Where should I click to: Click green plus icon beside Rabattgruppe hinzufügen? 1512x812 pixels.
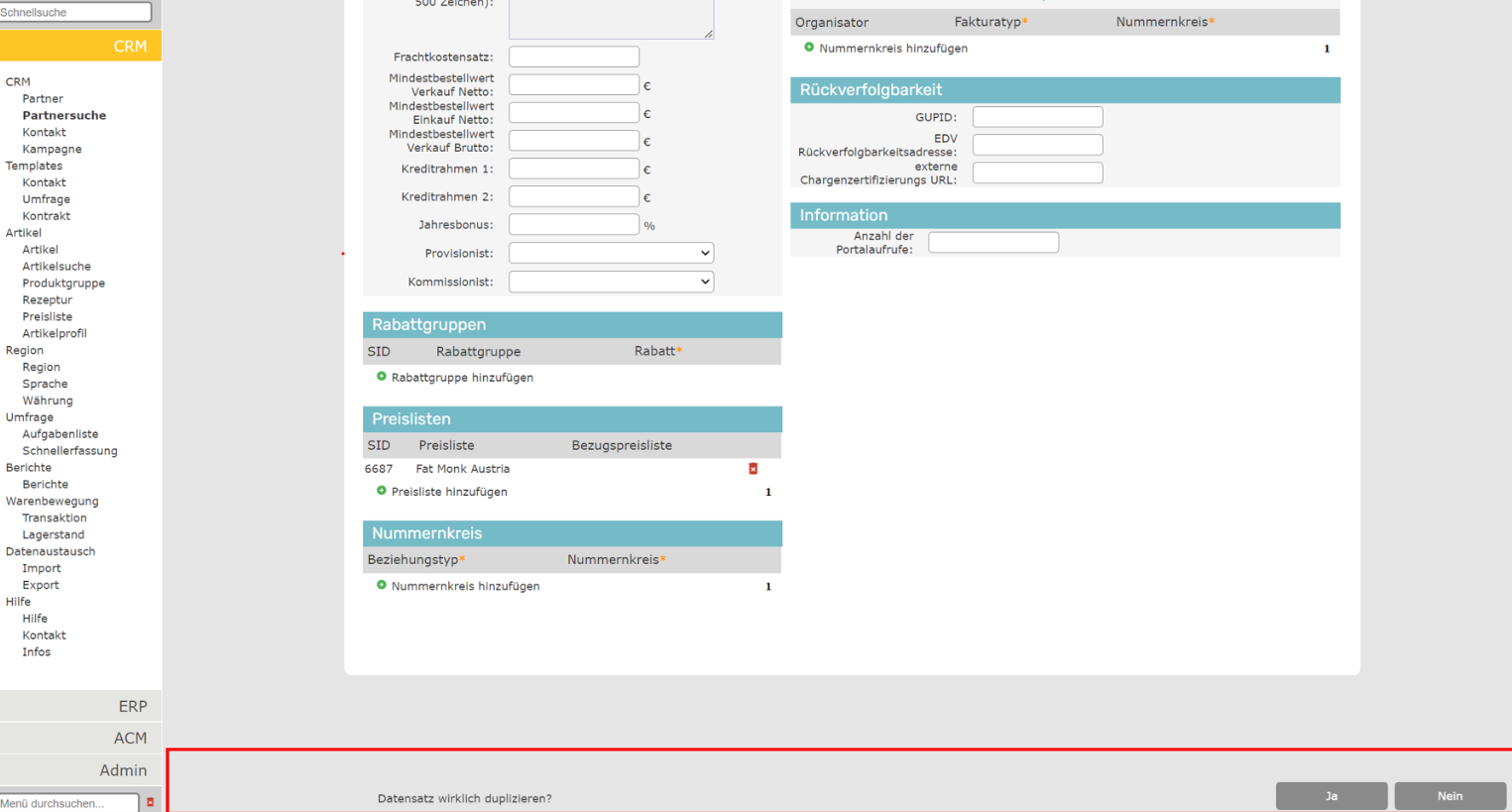tap(382, 377)
